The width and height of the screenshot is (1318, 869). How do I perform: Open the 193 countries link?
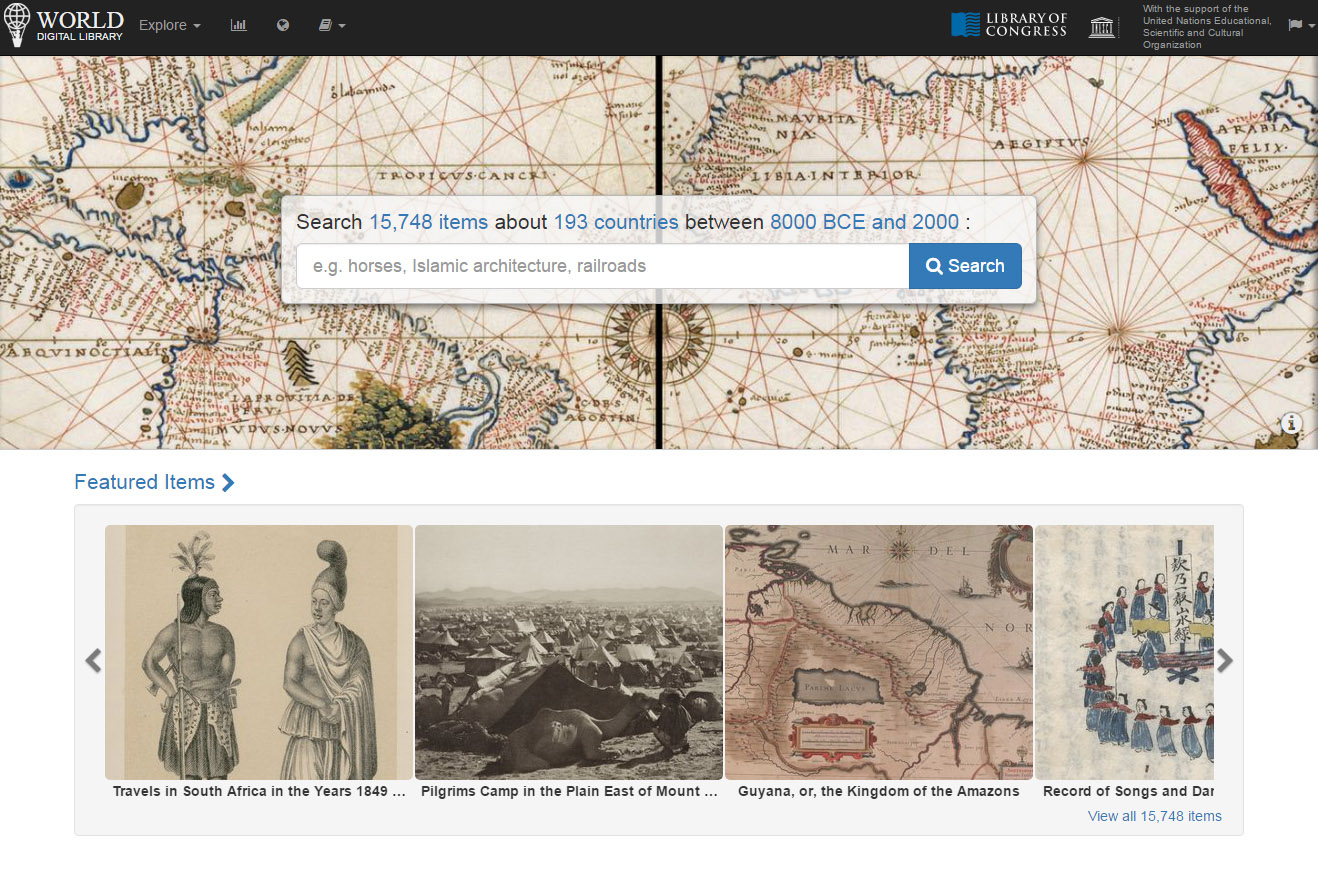(616, 222)
